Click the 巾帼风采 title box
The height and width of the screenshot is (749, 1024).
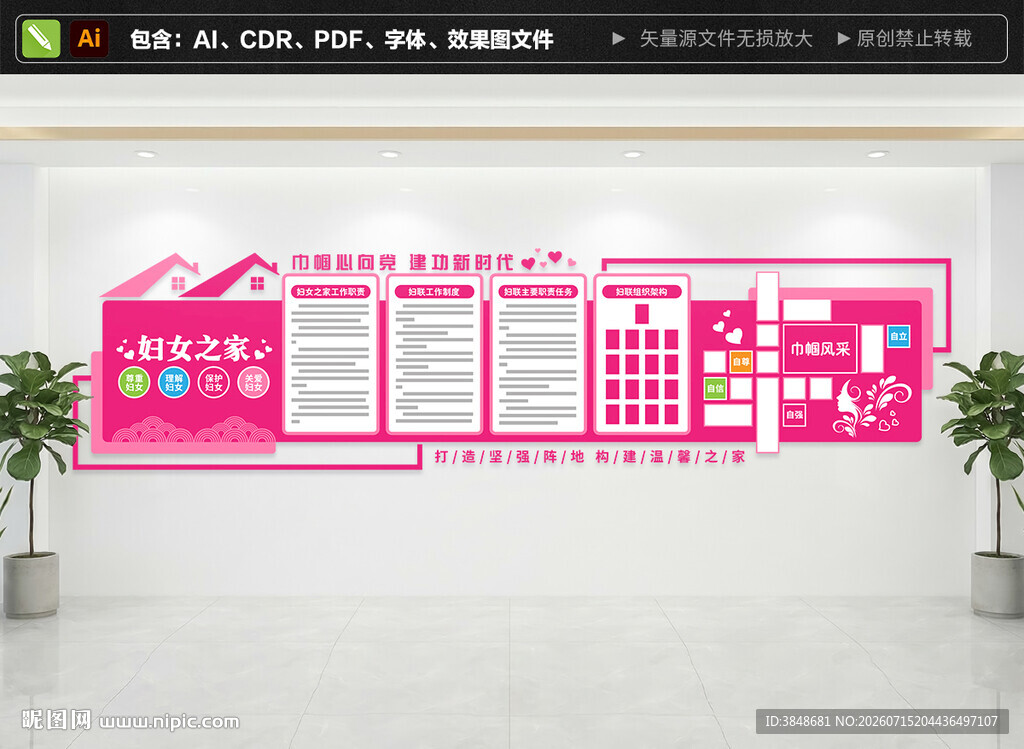(820, 349)
